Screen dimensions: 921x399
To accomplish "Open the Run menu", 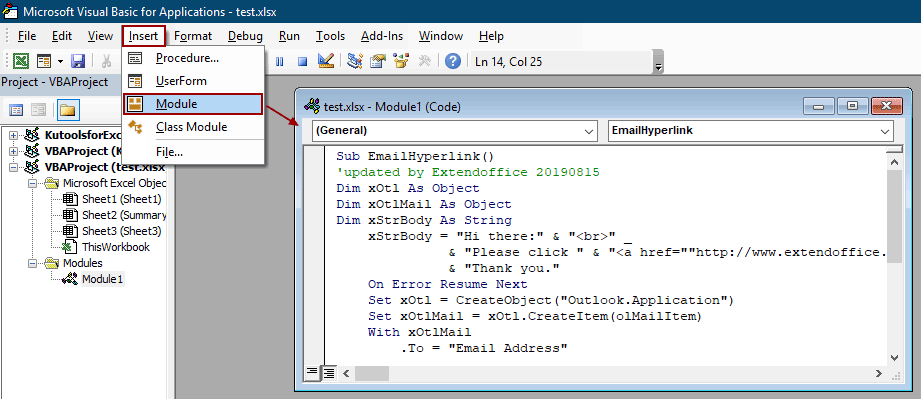I will coord(290,36).
